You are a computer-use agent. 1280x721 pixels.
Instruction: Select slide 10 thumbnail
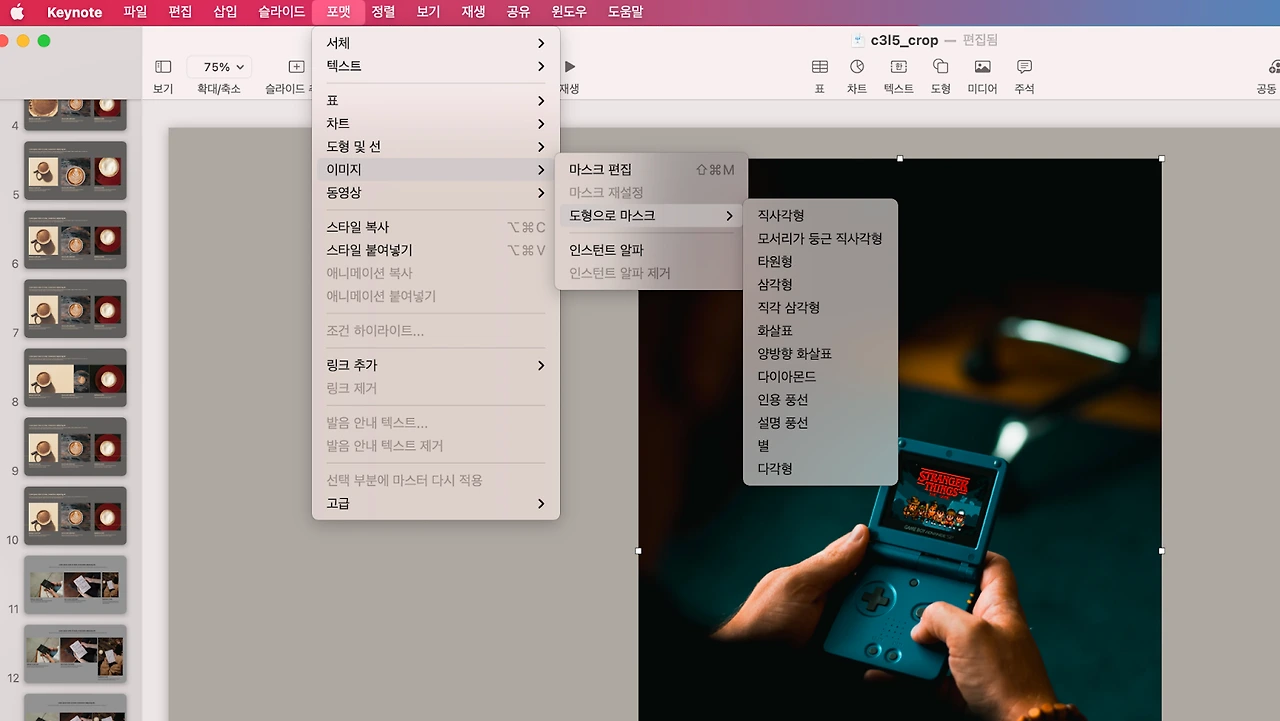(x=75, y=516)
